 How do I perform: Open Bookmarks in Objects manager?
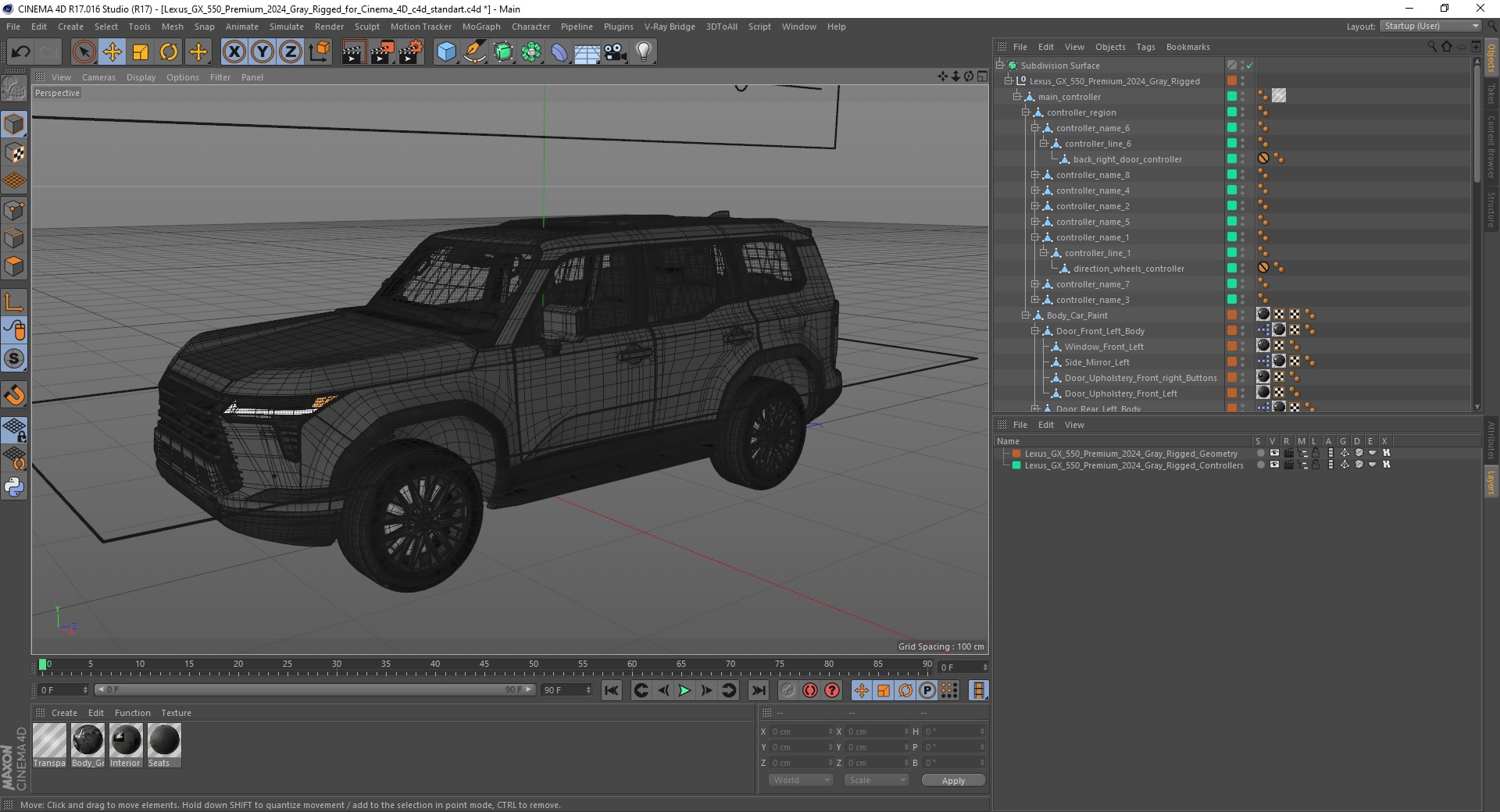point(1187,47)
